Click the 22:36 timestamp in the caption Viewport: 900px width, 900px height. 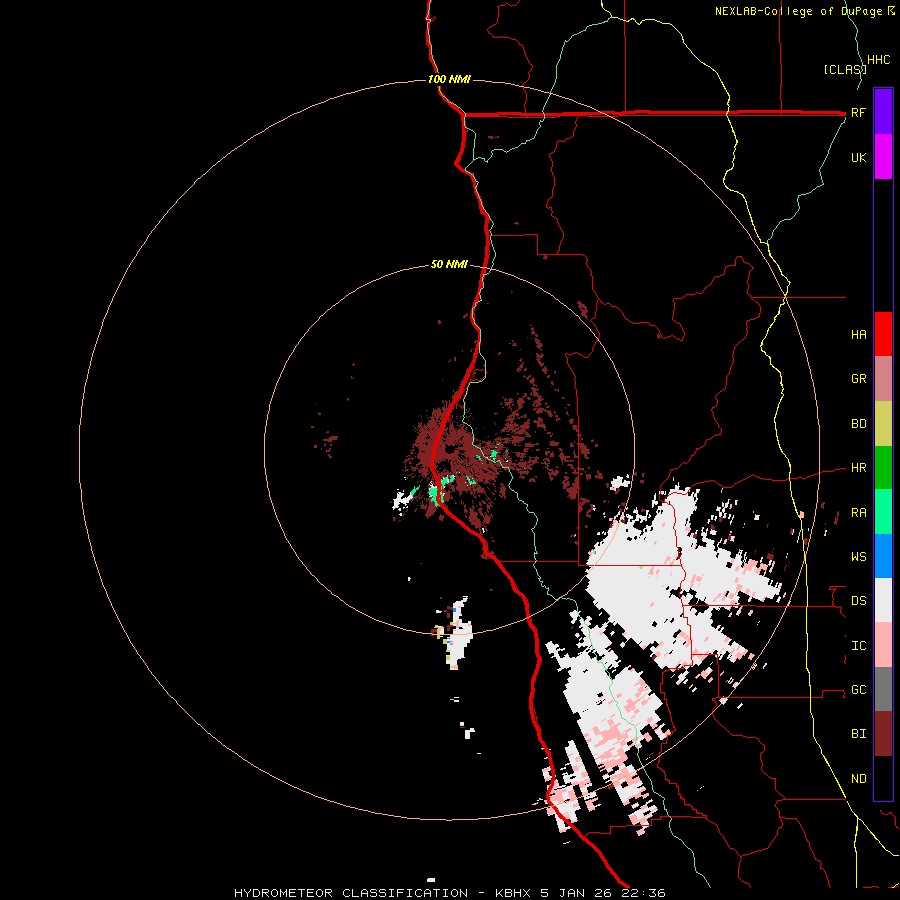tap(641, 893)
